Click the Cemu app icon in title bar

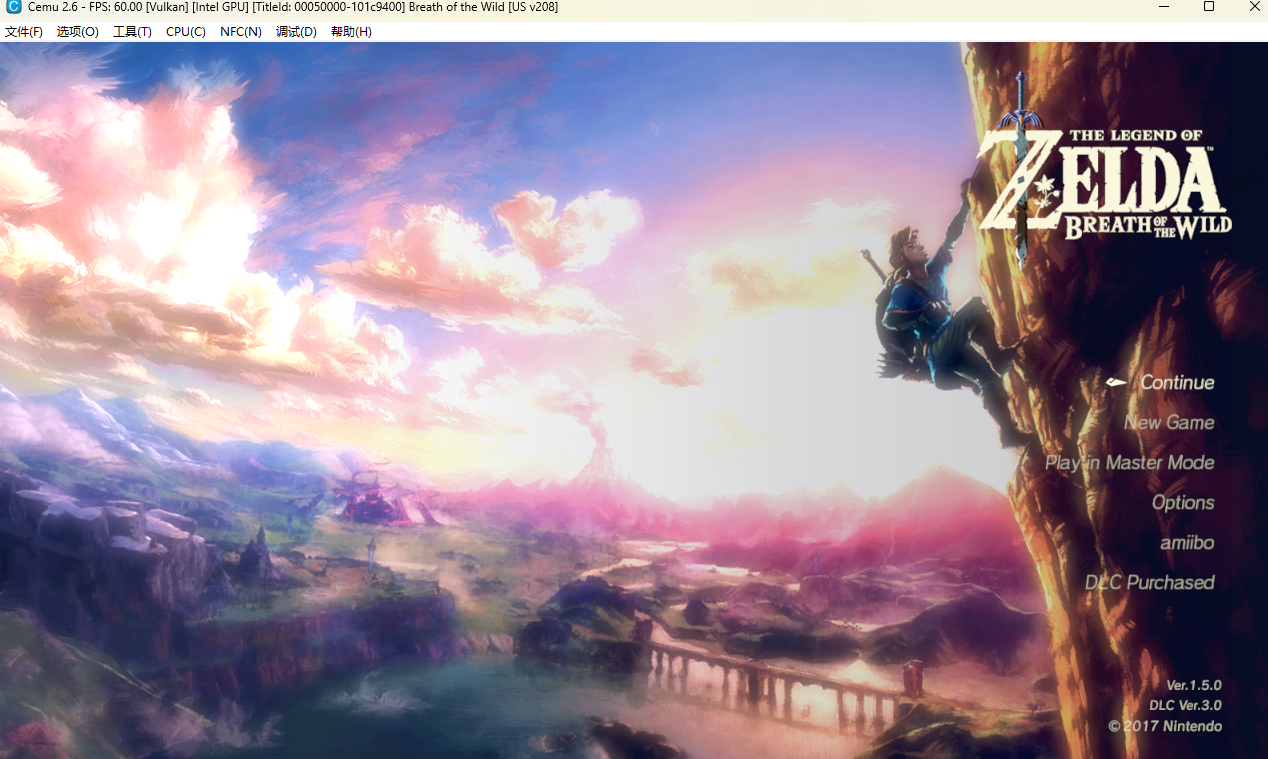pyautogui.click(x=13, y=7)
